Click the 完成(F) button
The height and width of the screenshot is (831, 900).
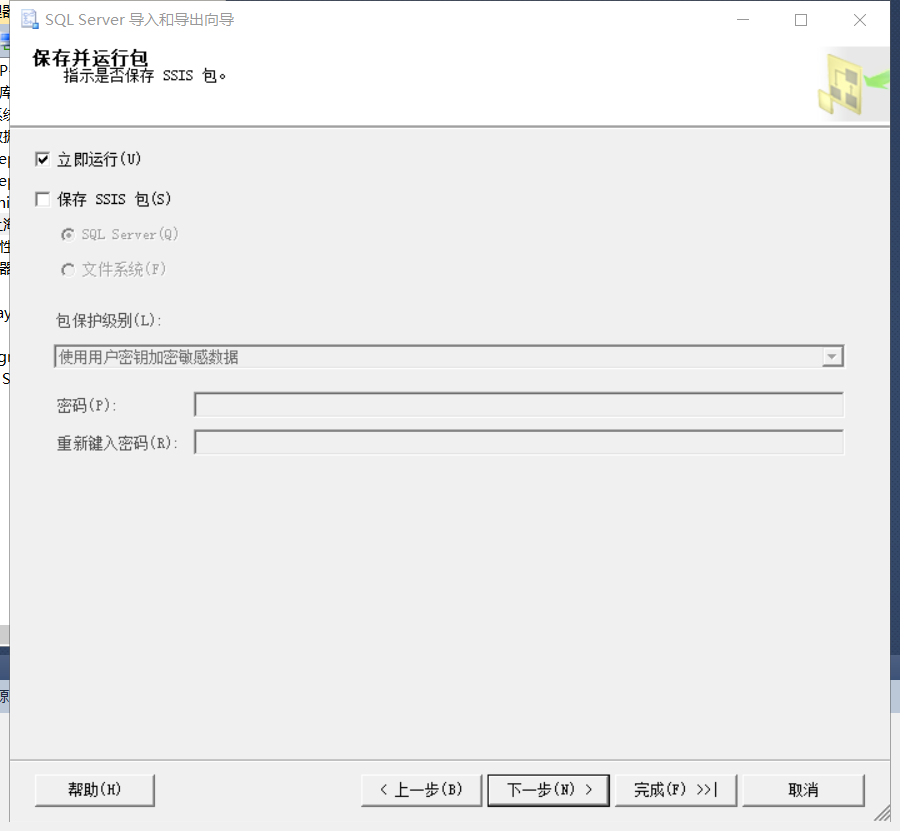(676, 790)
